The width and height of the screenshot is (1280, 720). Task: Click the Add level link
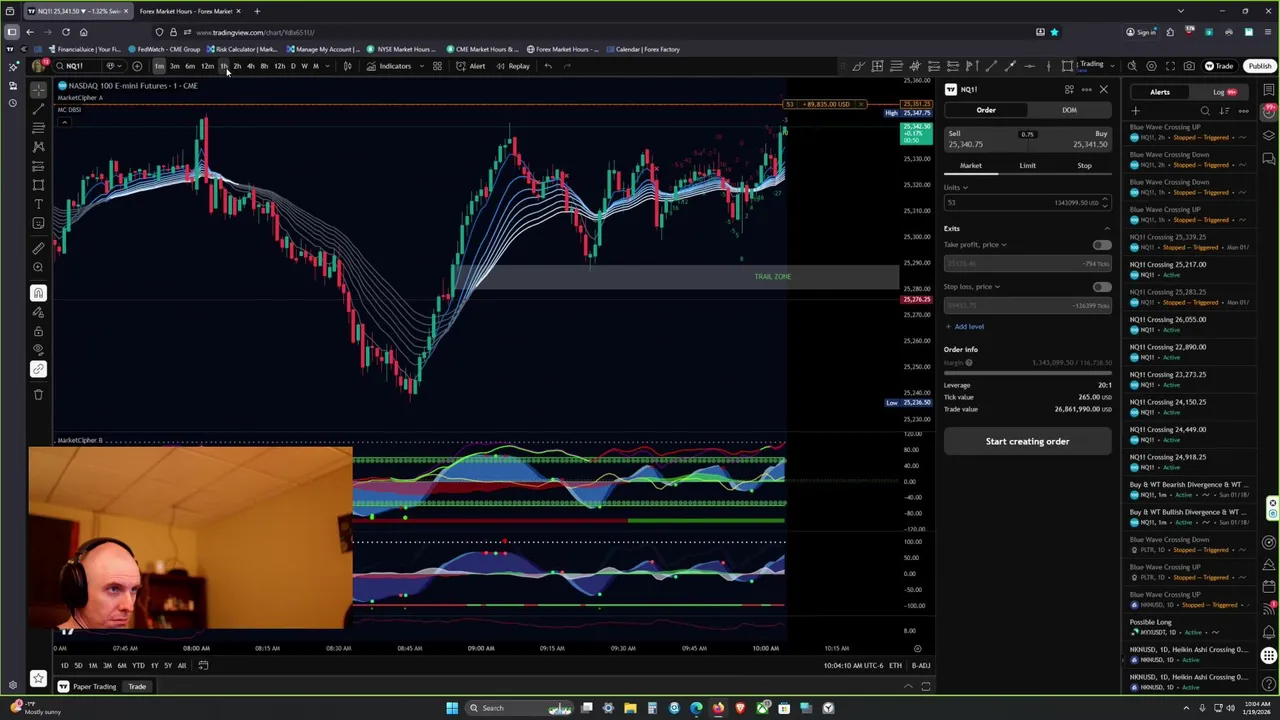point(965,327)
